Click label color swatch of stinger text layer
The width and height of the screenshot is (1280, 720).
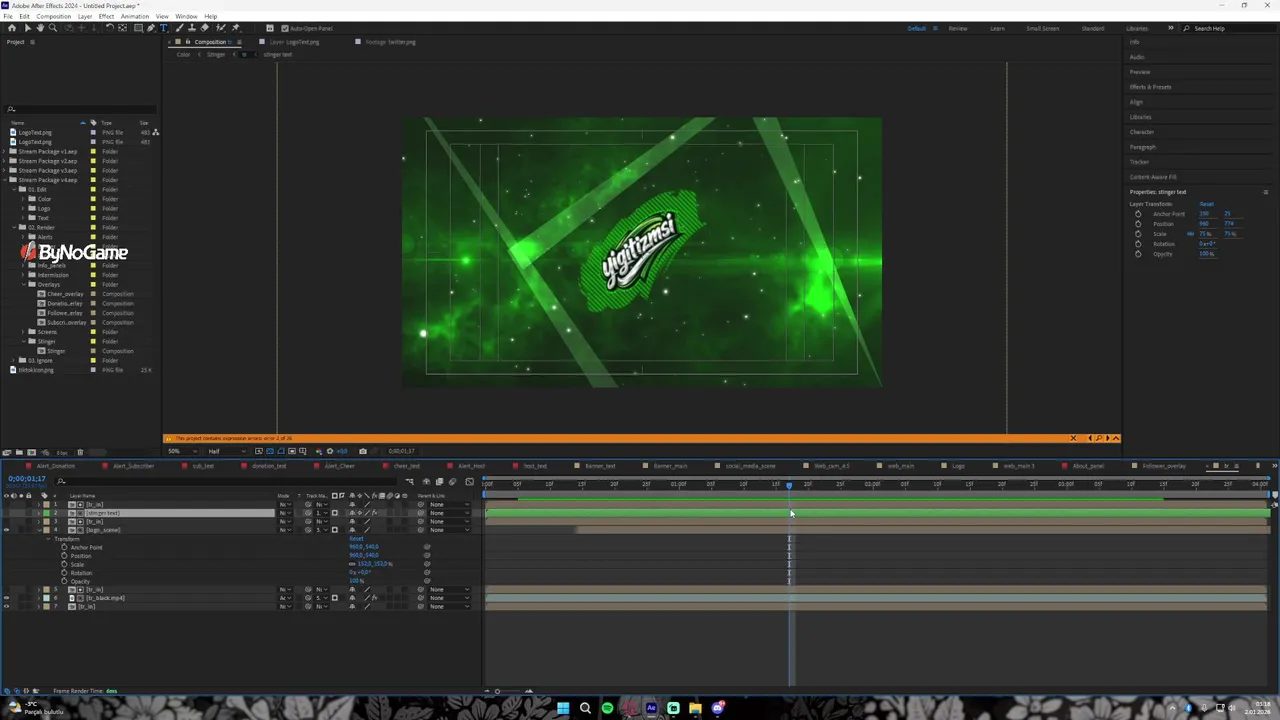pos(46,513)
